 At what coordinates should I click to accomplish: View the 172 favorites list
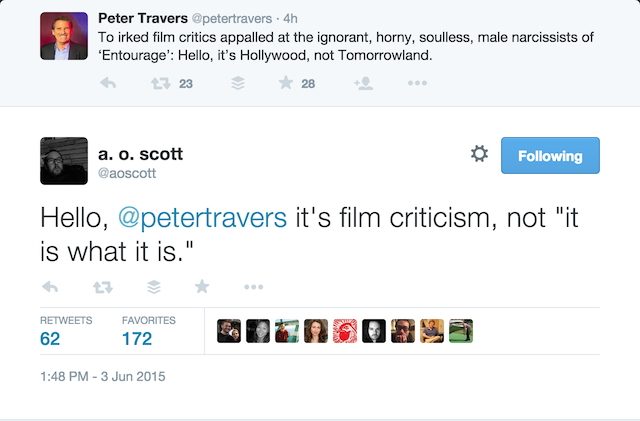click(149, 332)
